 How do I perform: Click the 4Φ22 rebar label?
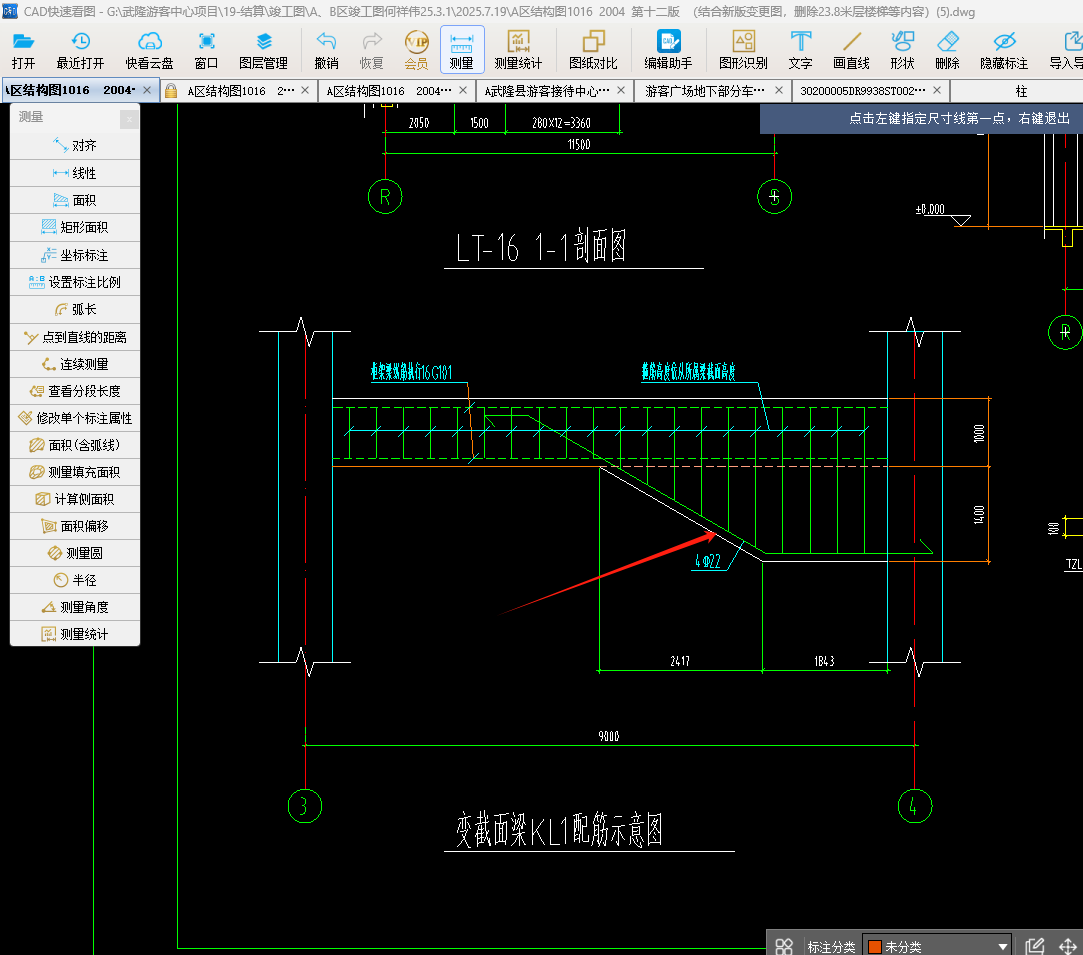click(x=708, y=561)
